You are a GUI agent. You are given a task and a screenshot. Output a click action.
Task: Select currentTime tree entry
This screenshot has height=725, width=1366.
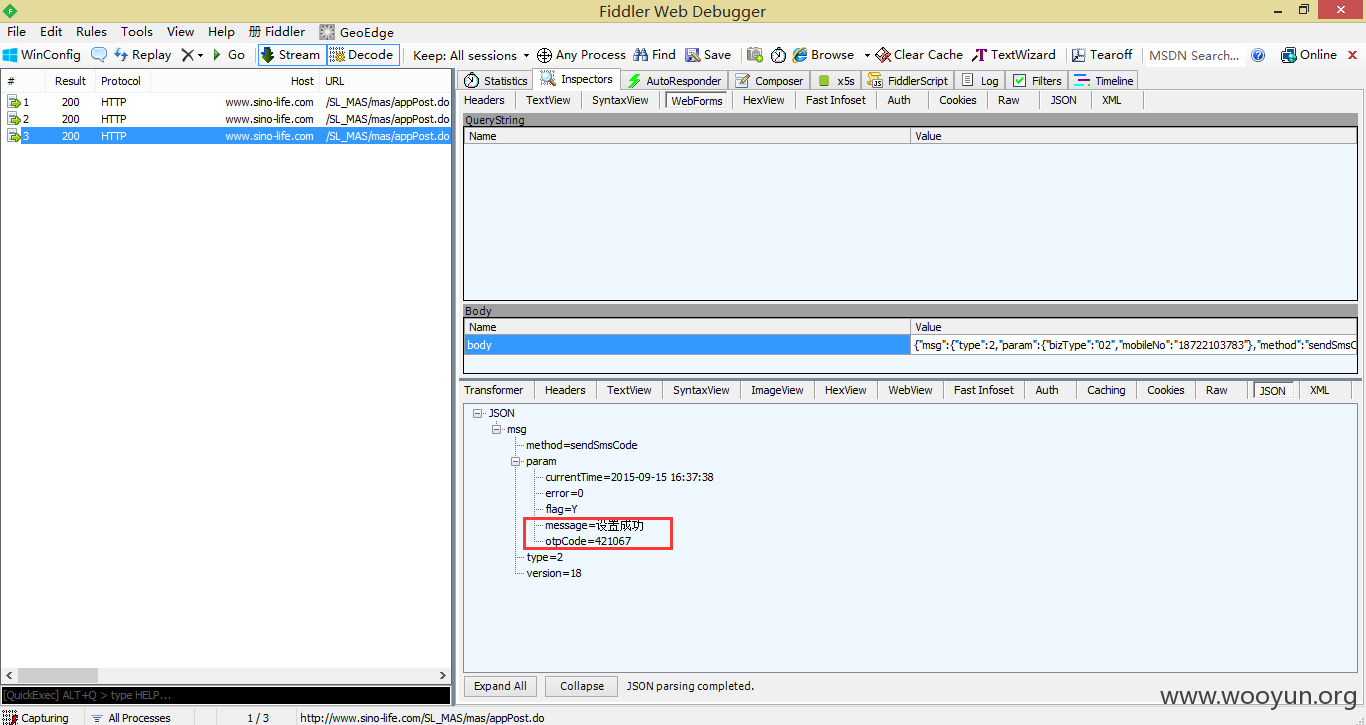[x=629, y=477]
